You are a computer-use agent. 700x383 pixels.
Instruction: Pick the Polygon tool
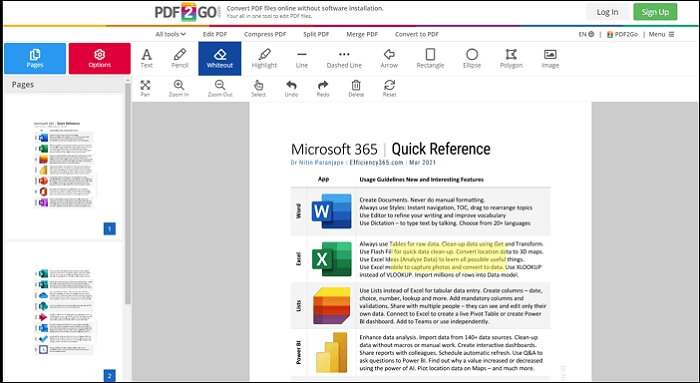511,58
